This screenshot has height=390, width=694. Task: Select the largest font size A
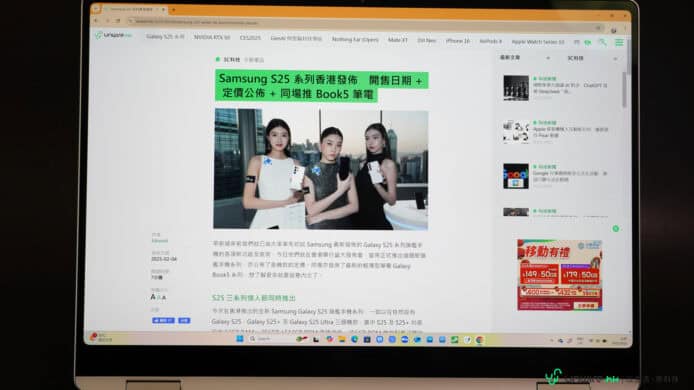click(153, 297)
